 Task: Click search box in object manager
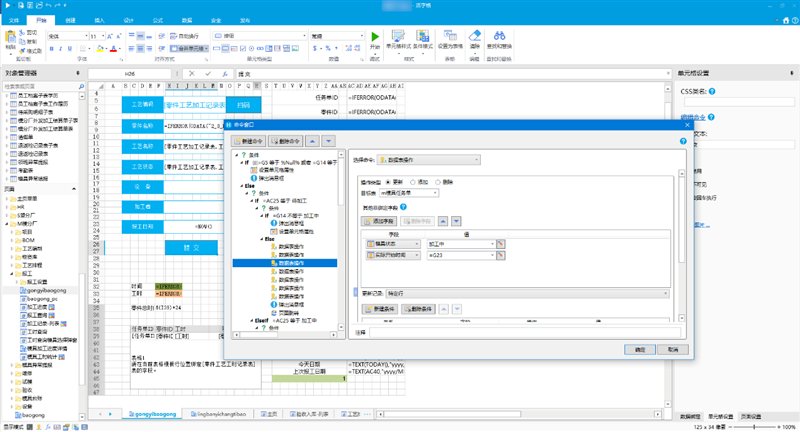tap(43, 86)
